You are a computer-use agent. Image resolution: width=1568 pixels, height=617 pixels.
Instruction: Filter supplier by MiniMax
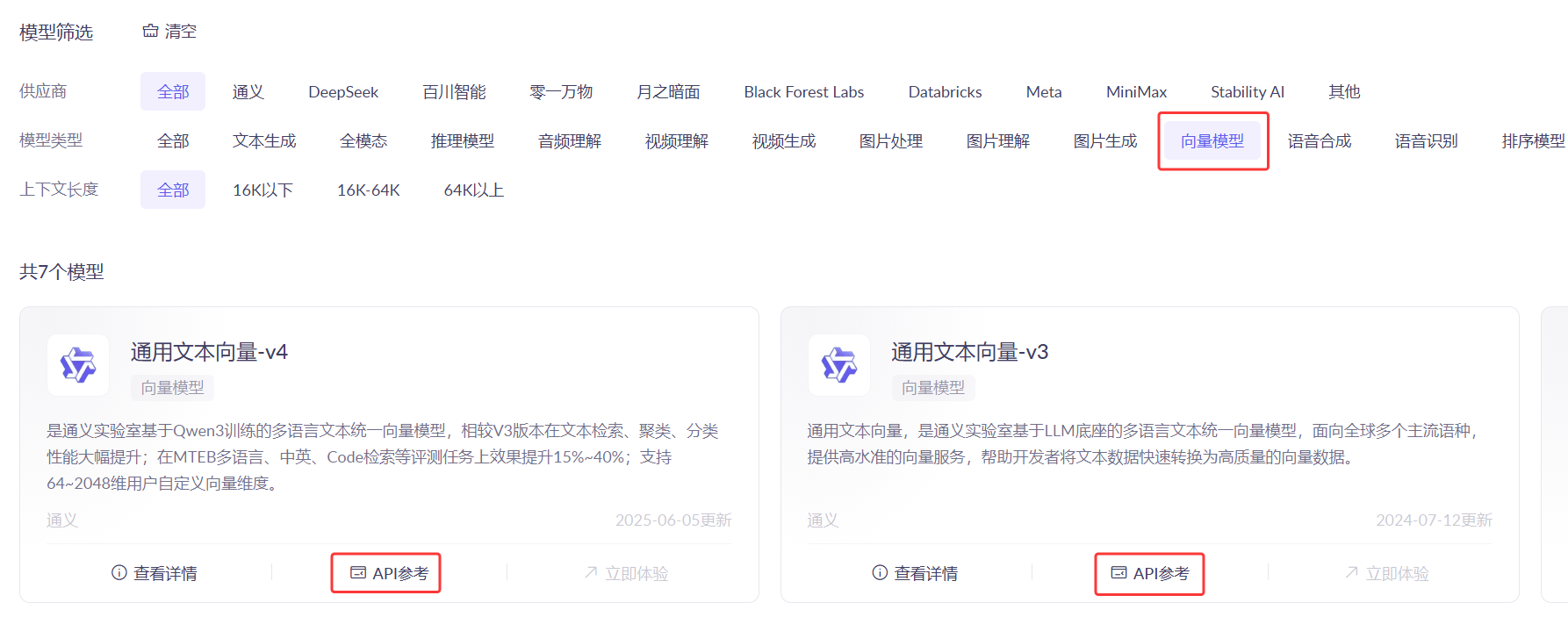(1137, 91)
